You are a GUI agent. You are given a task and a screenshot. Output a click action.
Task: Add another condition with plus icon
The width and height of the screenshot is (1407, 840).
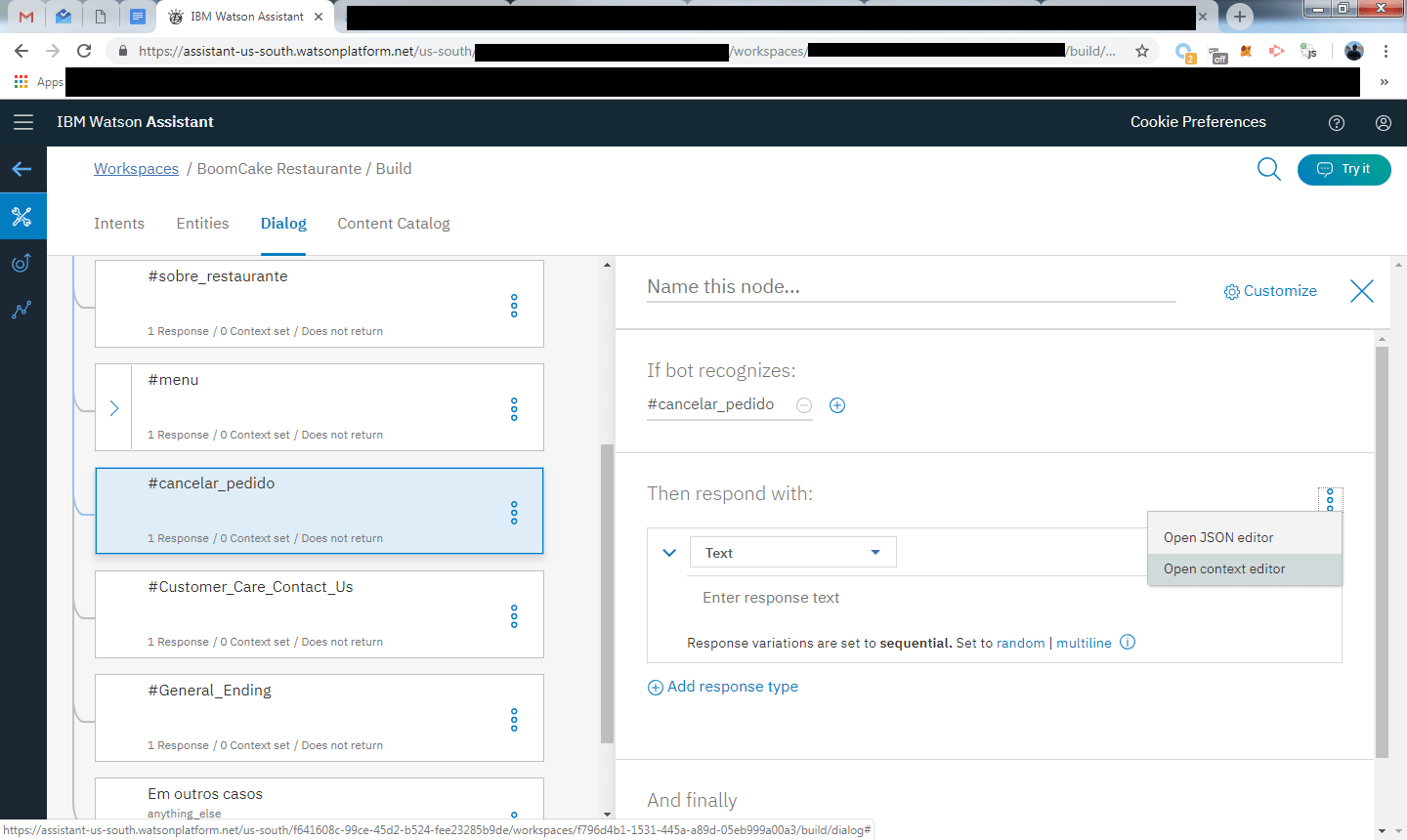[837, 405]
